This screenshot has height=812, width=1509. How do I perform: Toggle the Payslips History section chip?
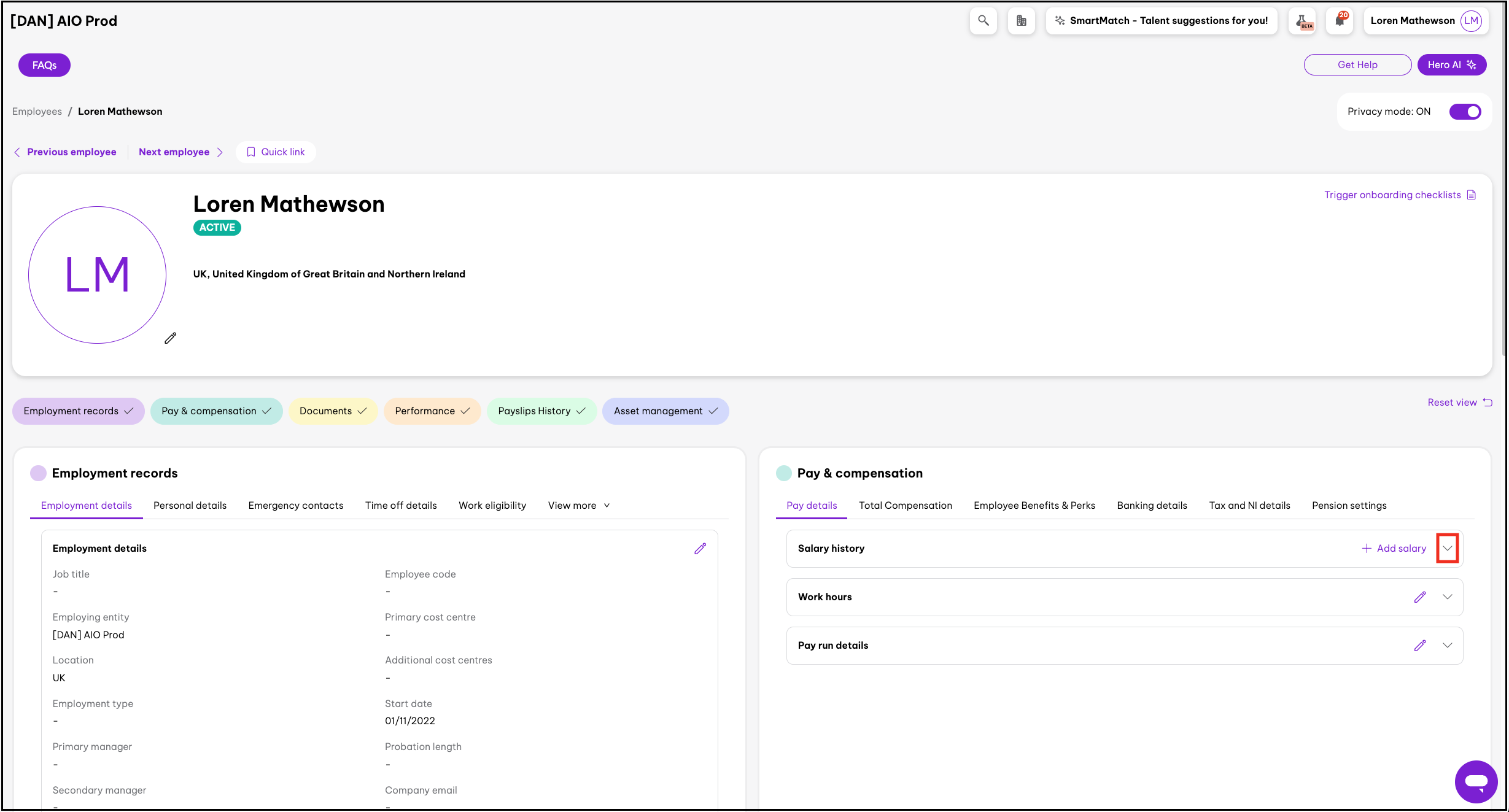[541, 411]
